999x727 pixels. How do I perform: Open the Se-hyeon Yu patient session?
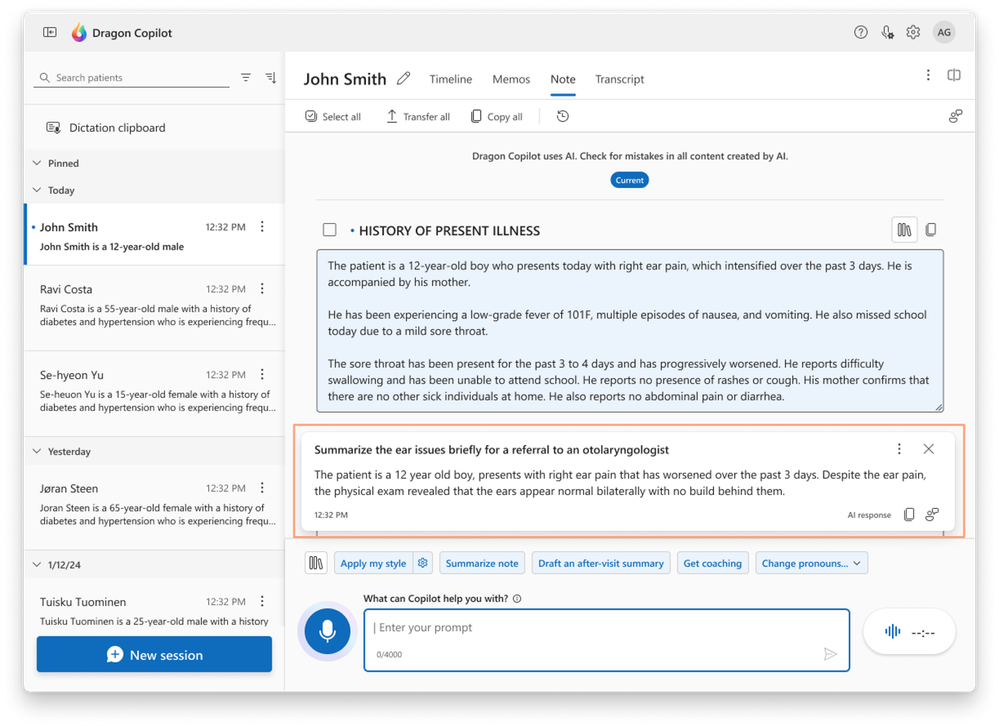click(154, 393)
